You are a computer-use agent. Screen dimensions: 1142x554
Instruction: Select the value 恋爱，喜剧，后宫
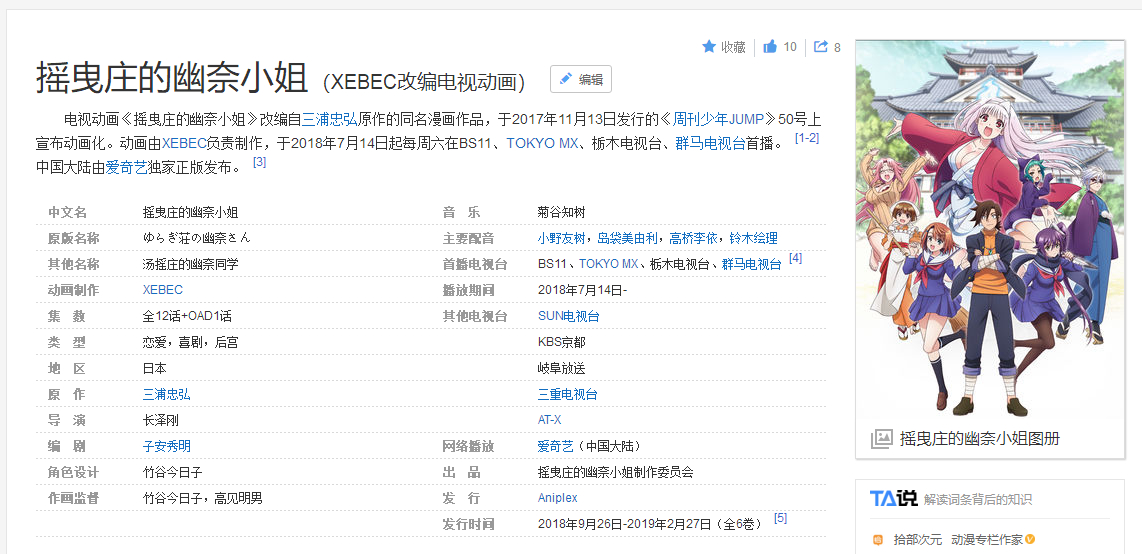[190, 342]
